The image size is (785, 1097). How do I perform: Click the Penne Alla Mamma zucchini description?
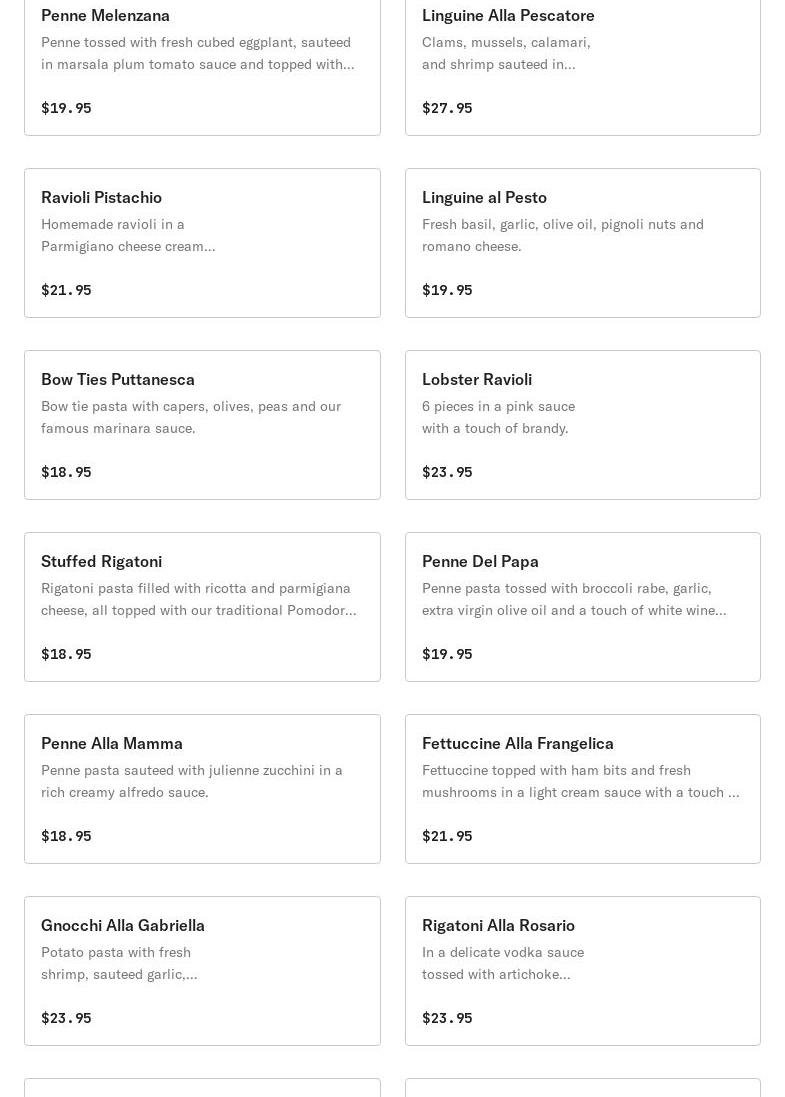tap(191, 781)
